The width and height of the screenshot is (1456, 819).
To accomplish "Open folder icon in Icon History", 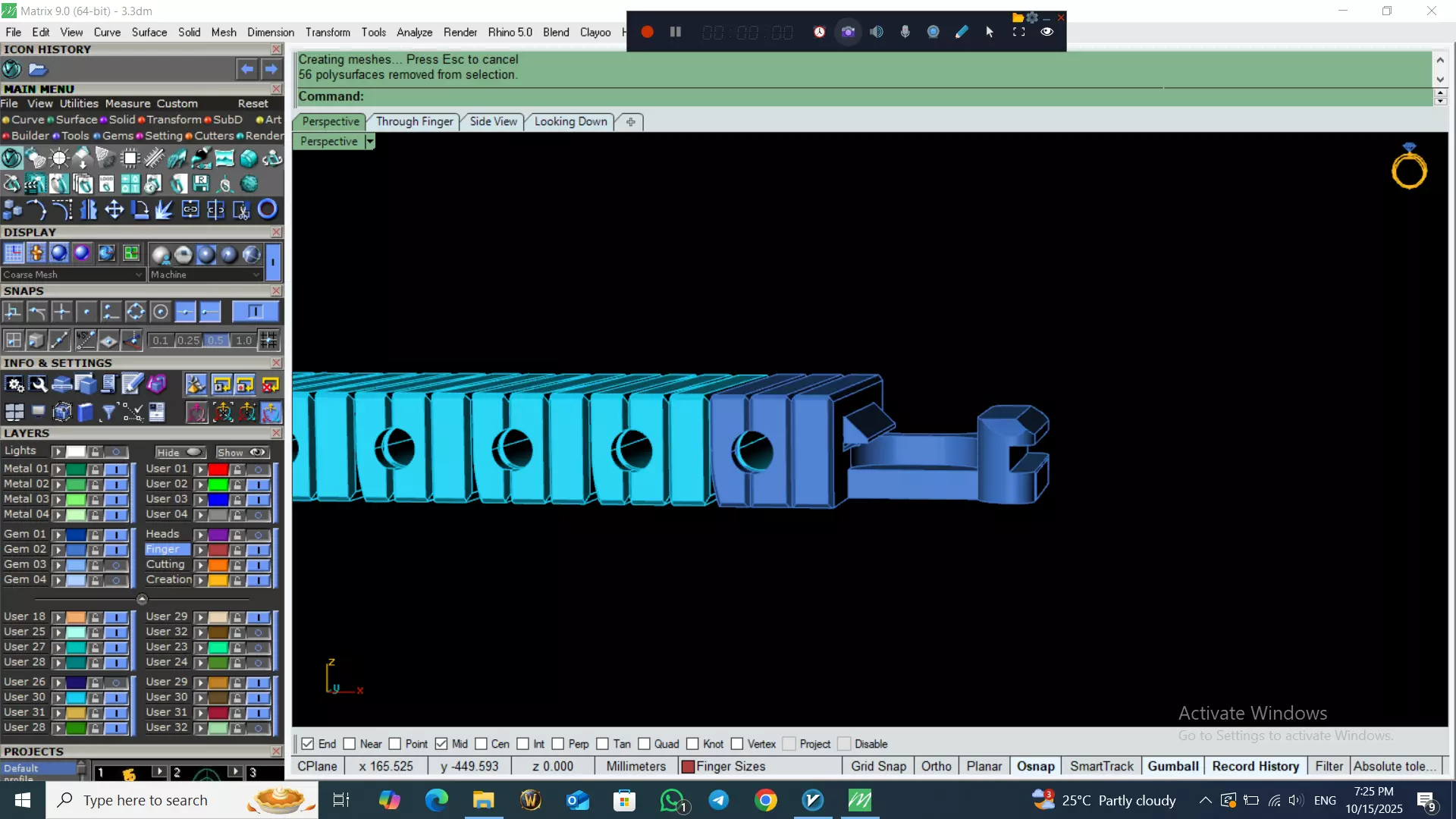I will (x=38, y=69).
